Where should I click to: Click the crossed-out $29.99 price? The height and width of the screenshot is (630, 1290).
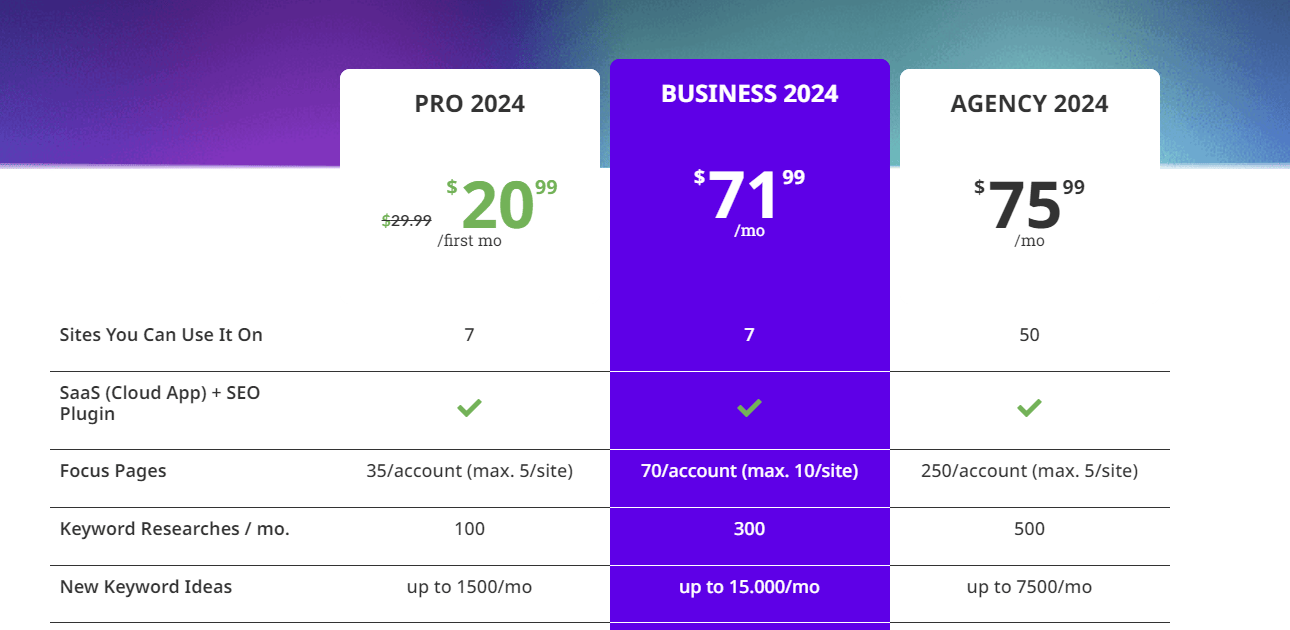407,221
